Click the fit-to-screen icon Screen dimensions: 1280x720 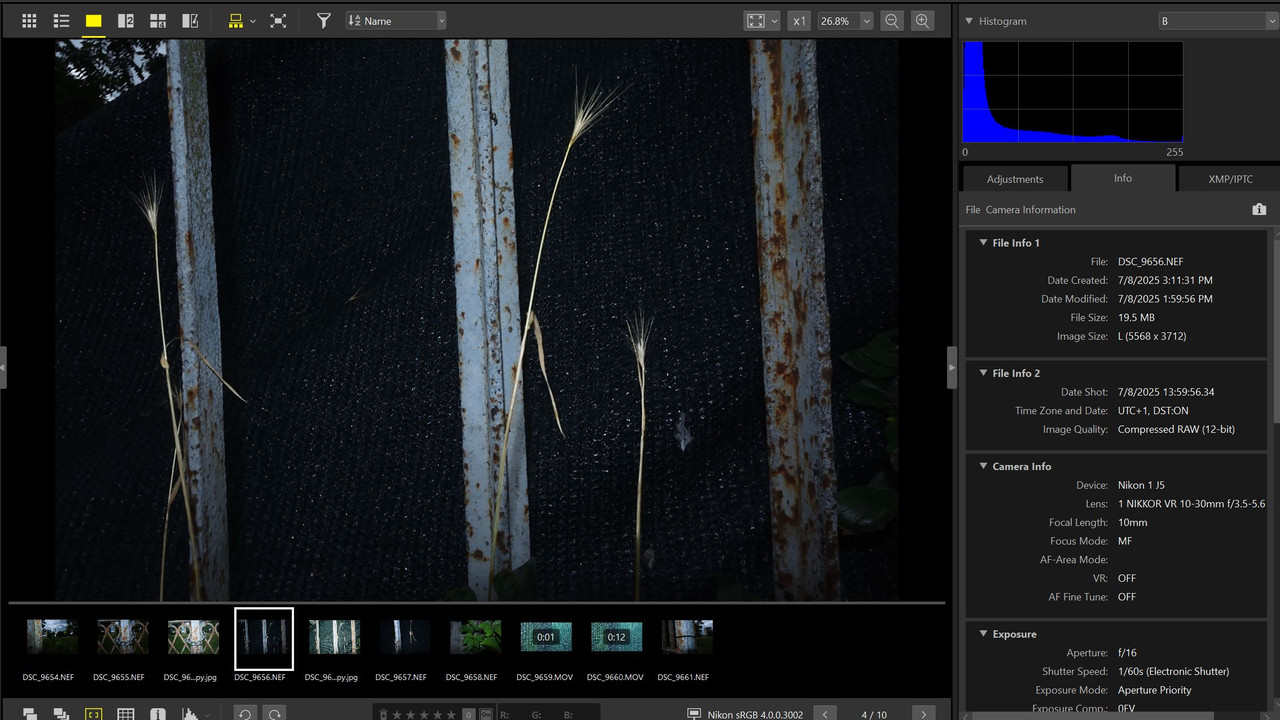(756, 20)
